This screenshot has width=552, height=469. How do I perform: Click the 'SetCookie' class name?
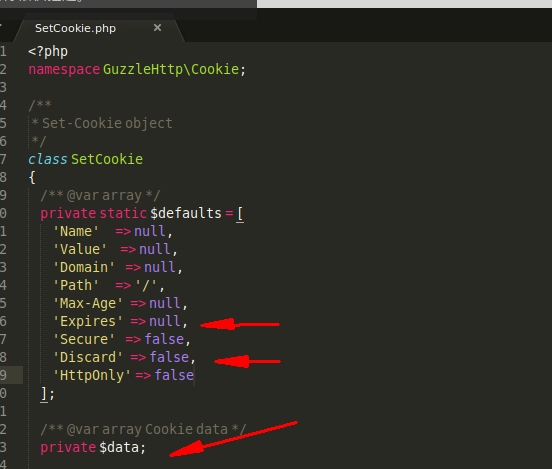coord(107,159)
